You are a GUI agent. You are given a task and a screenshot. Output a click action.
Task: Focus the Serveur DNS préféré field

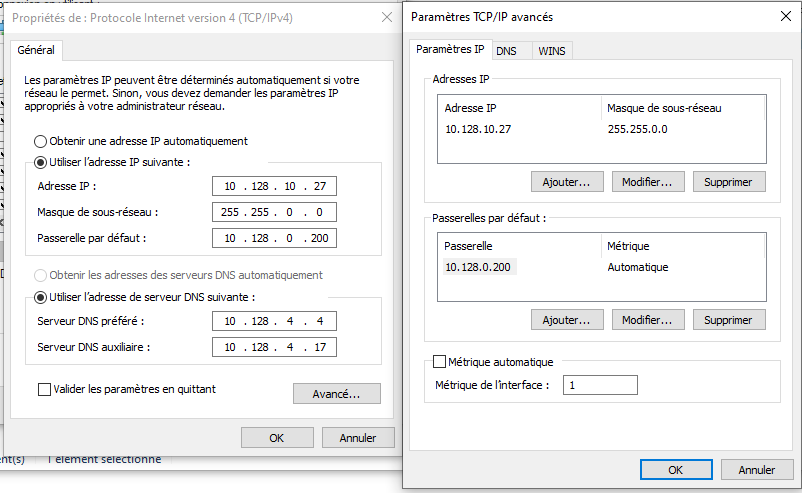(x=274, y=321)
